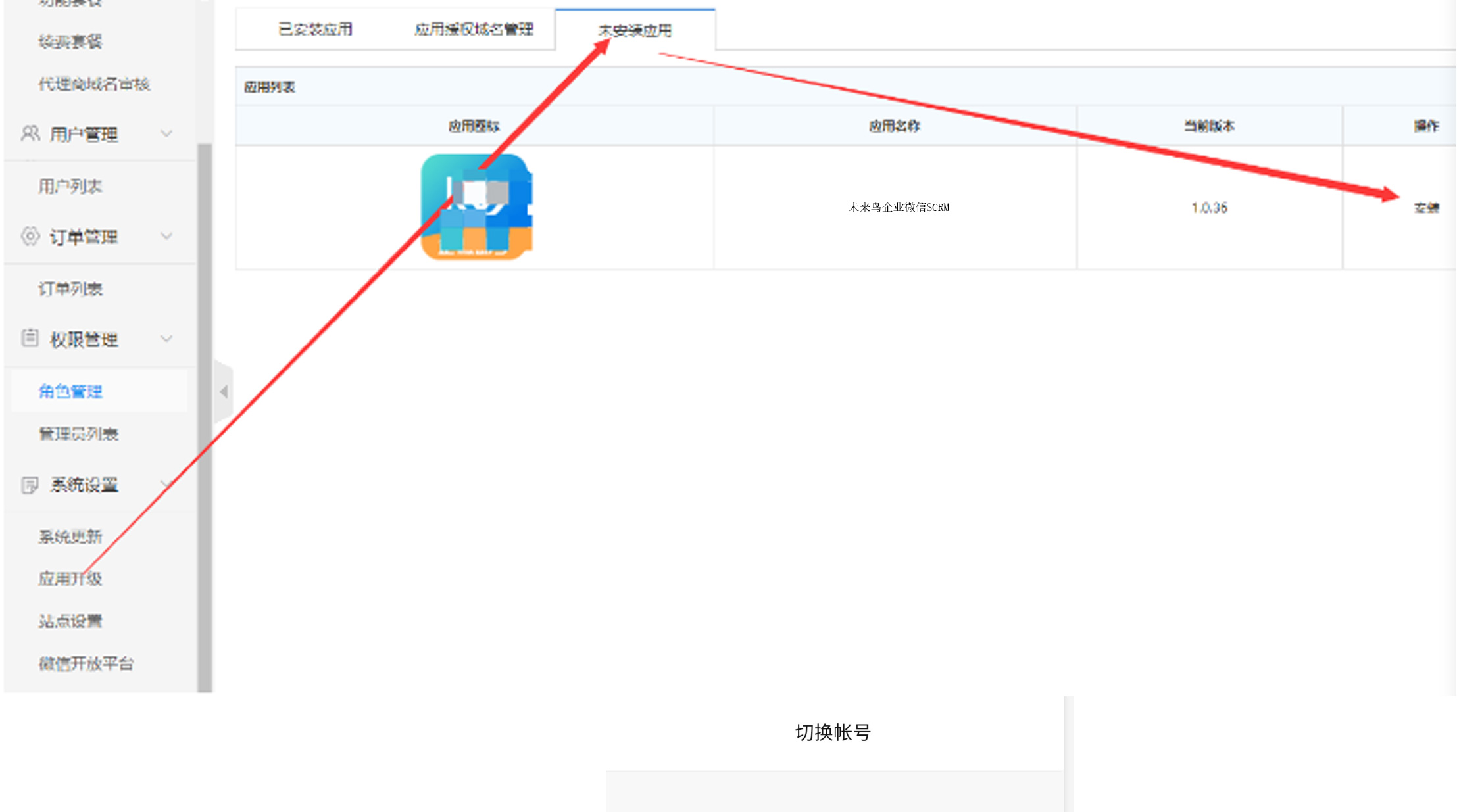Open 微信开放平台 settings entry
Viewport: 1457px width, 812px height.
point(86,664)
